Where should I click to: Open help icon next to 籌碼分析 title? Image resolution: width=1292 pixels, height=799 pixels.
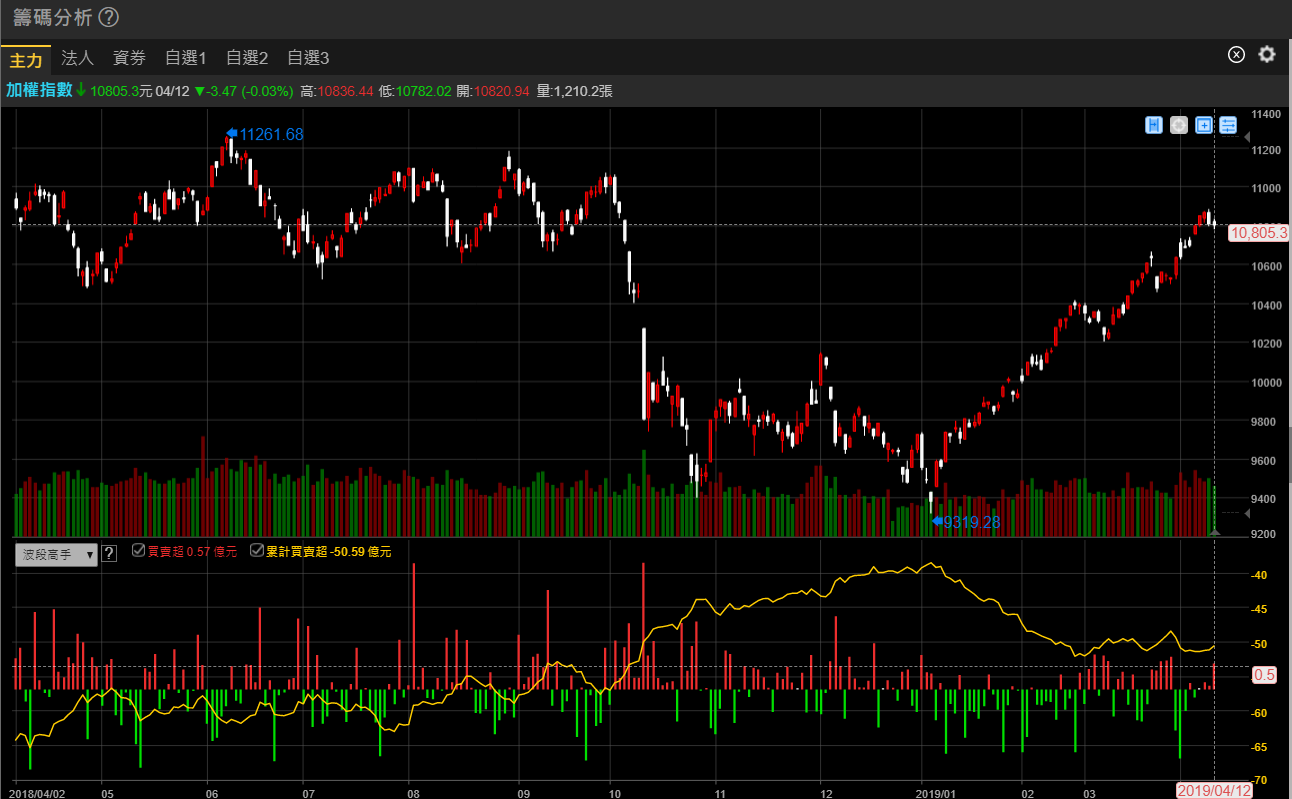point(109,18)
